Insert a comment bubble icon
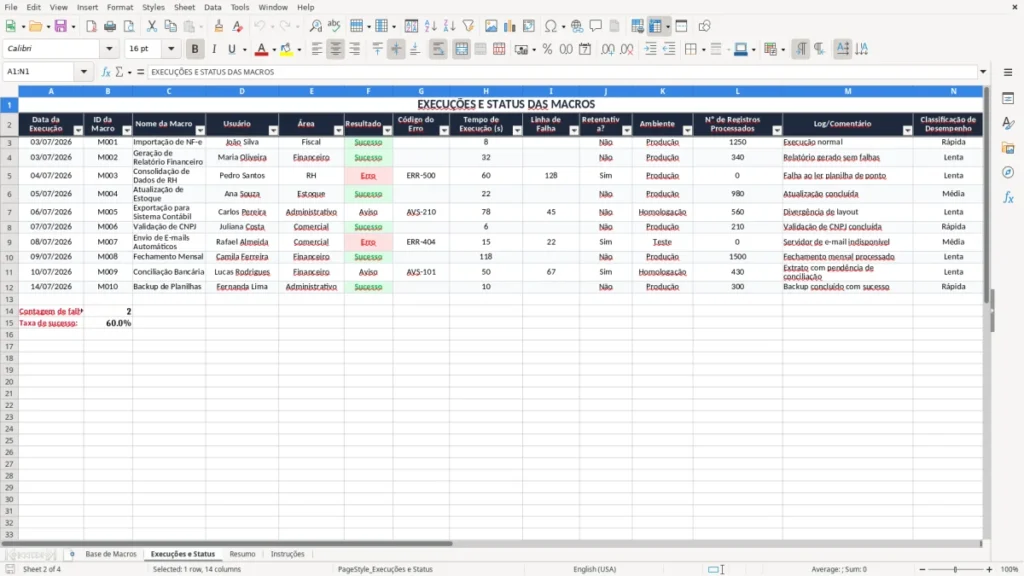The height and width of the screenshot is (576, 1024). [x=596, y=26]
